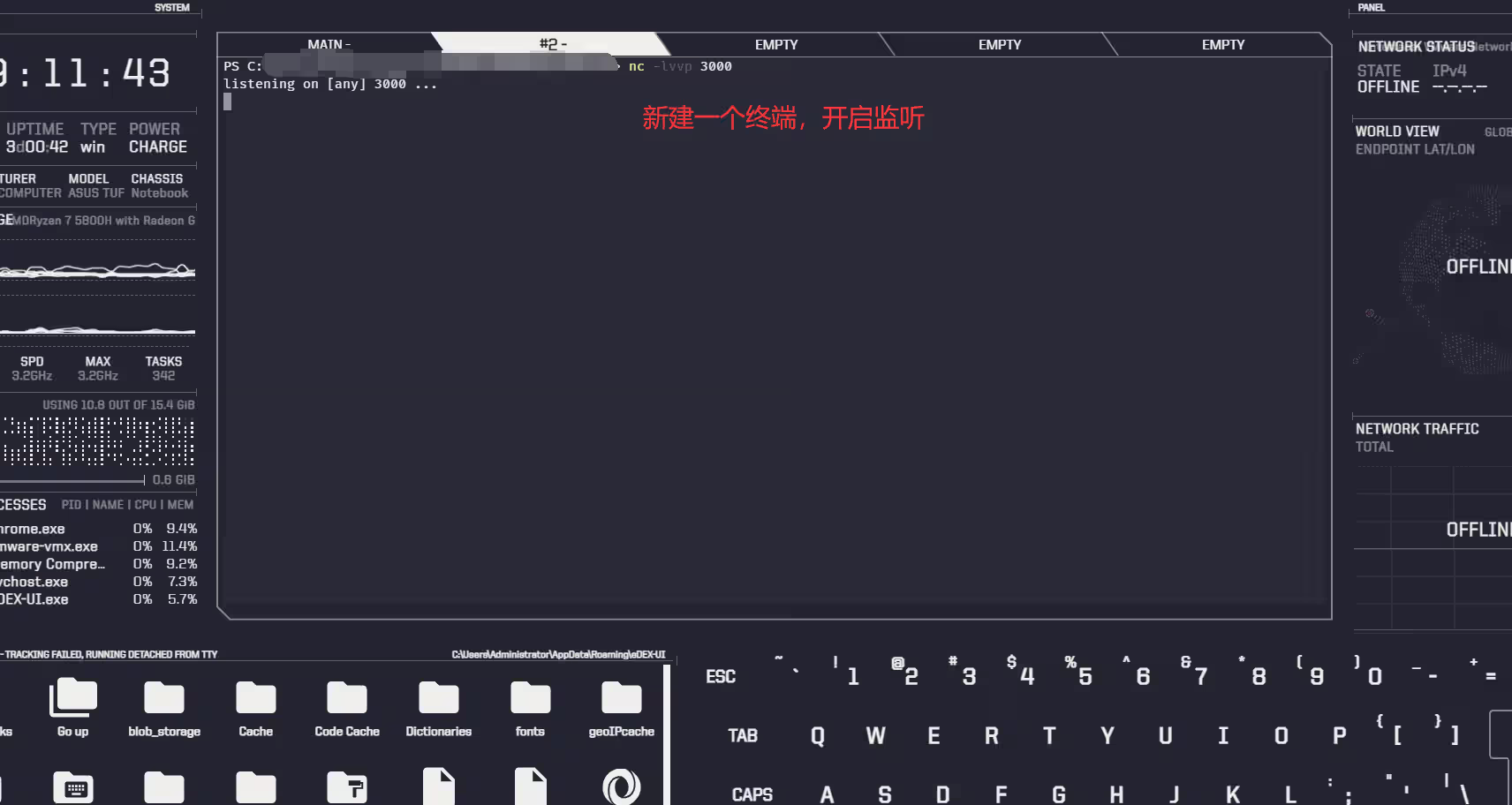Open the Code Cache folder
1512x805 pixels.
[x=346, y=702]
